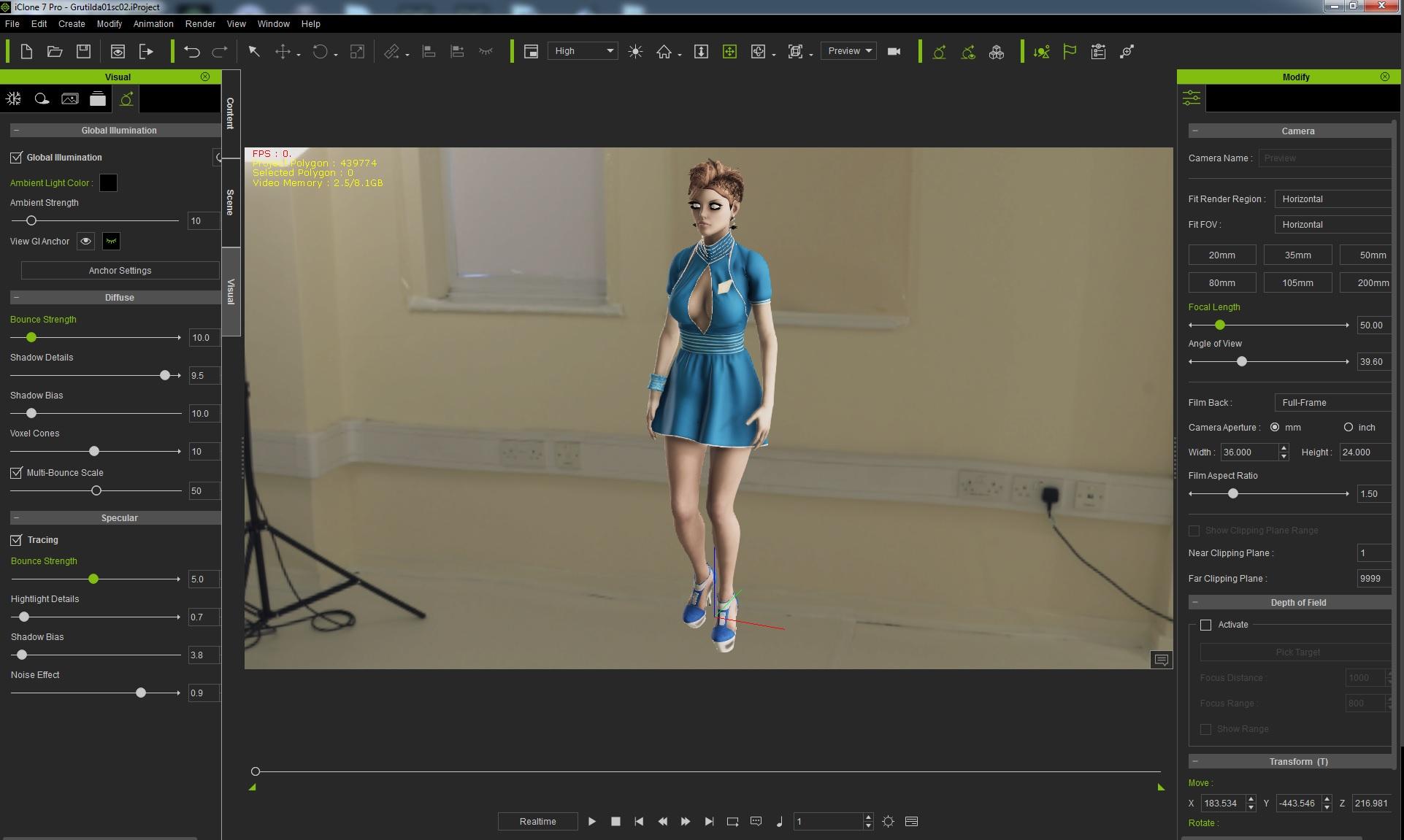The width and height of the screenshot is (1404, 840).
Task: Click the Home view icon
Action: (664, 51)
